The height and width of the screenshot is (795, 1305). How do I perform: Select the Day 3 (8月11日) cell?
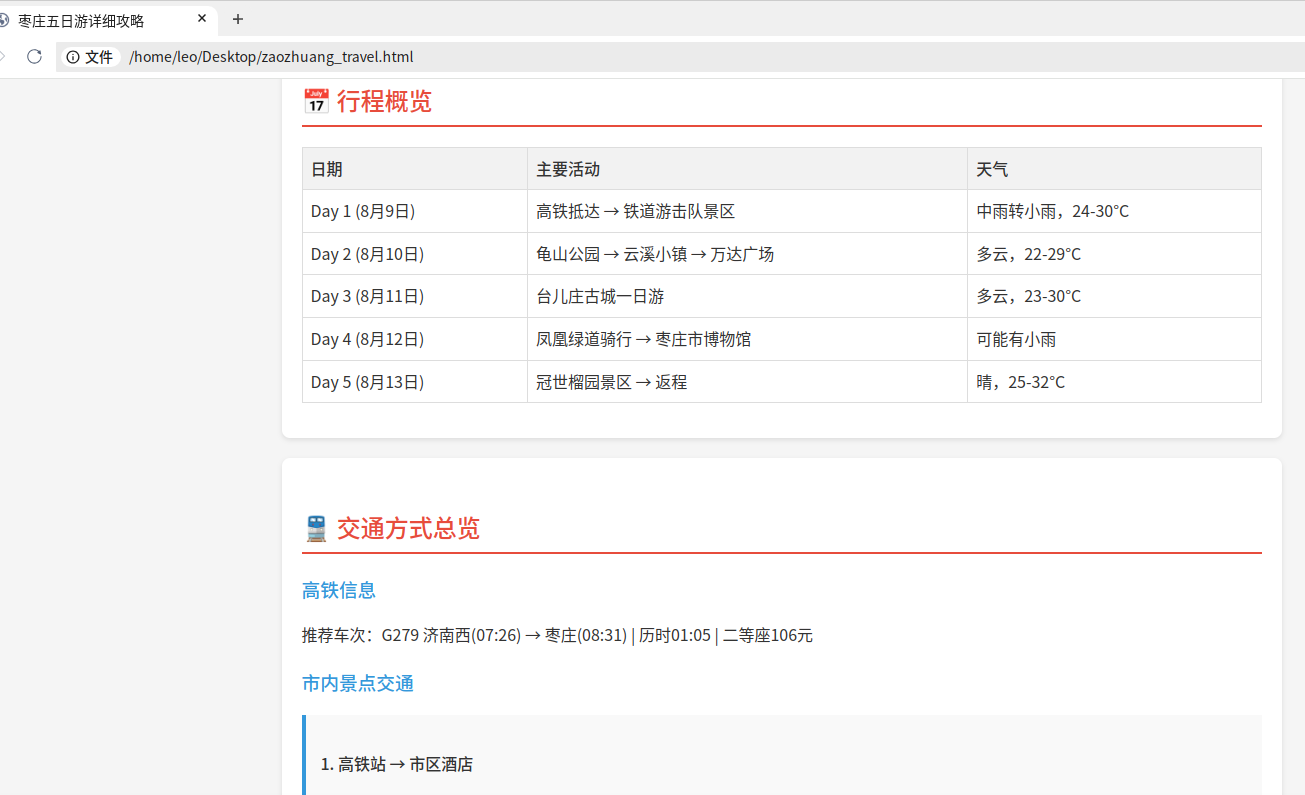[415, 296]
